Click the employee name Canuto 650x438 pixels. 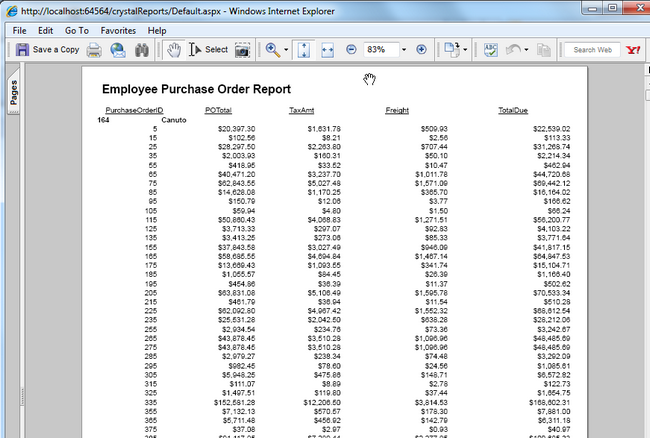[x=174, y=120]
